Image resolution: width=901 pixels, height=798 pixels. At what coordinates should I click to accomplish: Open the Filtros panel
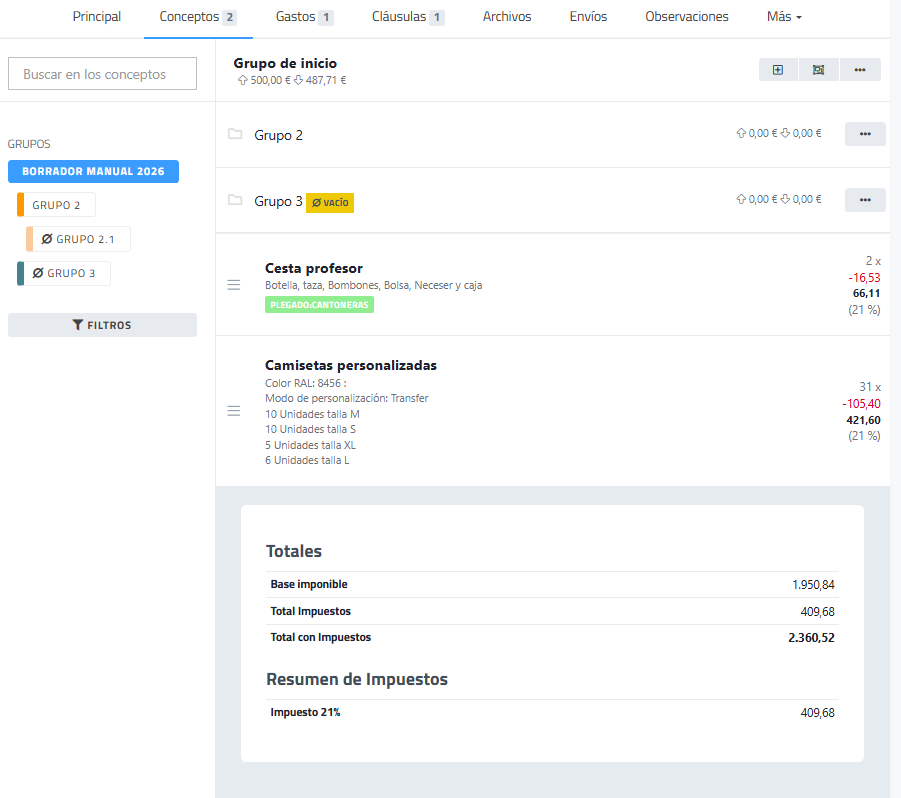click(102, 325)
